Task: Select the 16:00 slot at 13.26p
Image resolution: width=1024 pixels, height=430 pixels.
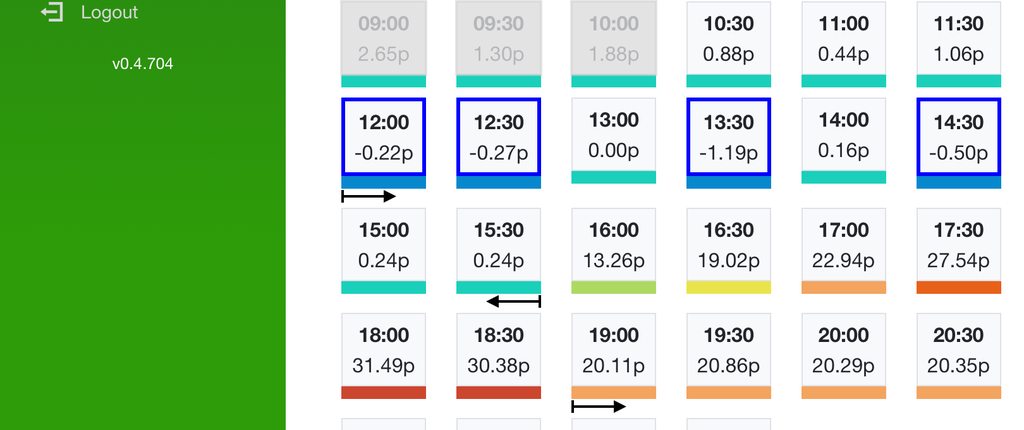Action: (613, 245)
